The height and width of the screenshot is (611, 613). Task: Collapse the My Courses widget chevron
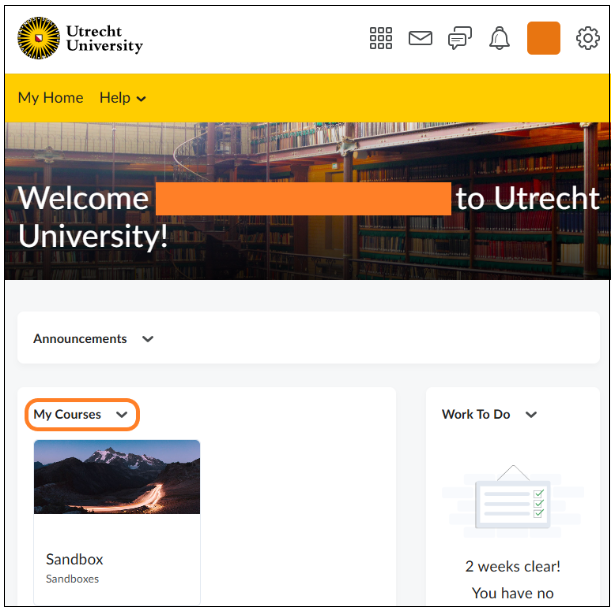[122, 414]
